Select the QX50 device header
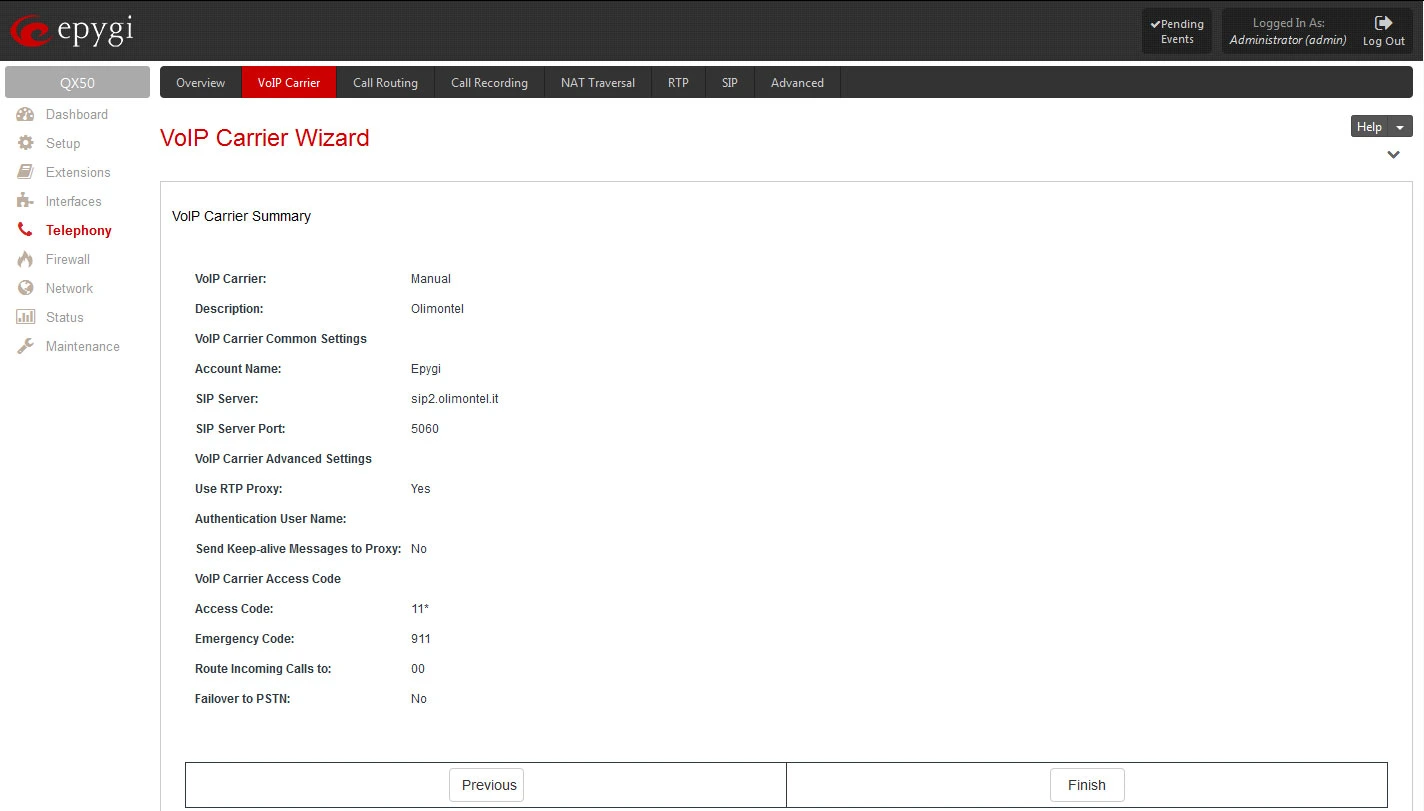This screenshot has width=1424, height=811. point(77,83)
